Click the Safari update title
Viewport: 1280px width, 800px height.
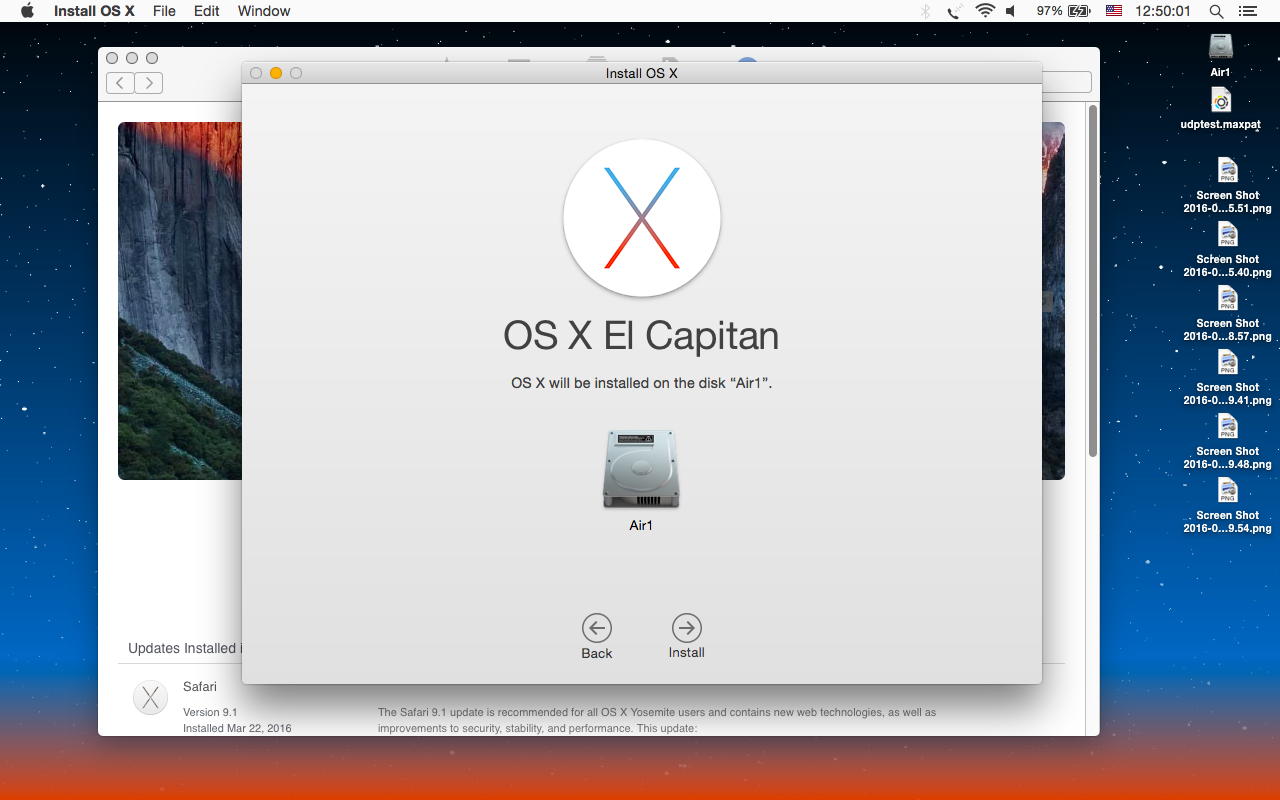tap(200, 686)
